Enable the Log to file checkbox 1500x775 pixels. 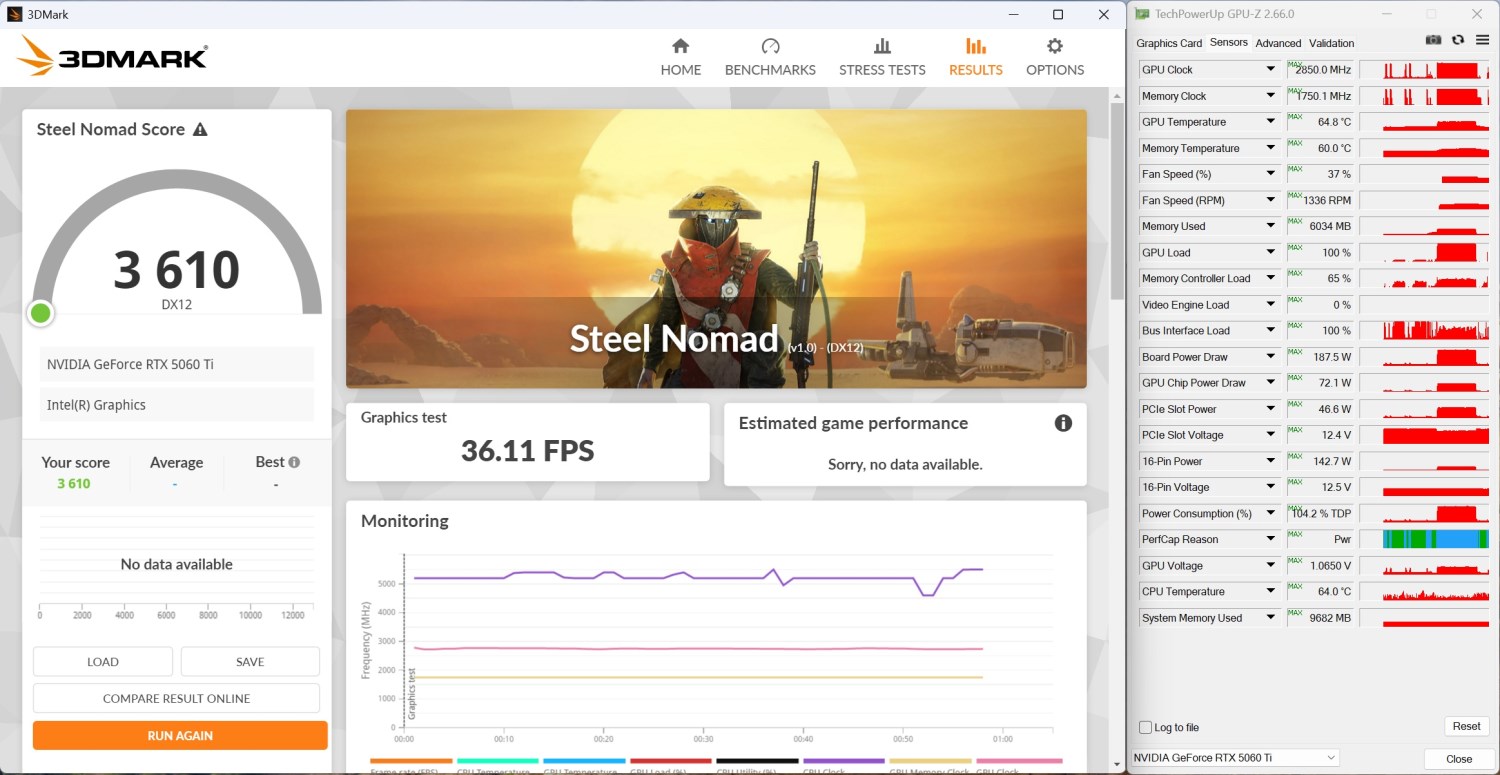1146,727
